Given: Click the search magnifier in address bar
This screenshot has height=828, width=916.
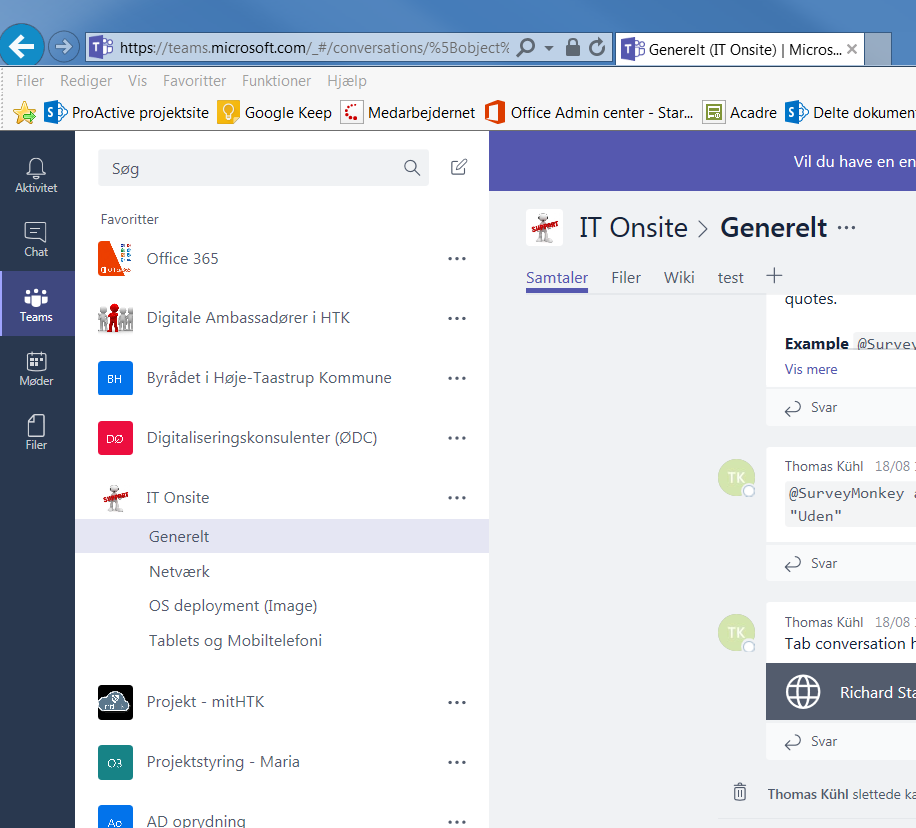Looking at the screenshot, I should pyautogui.click(x=526, y=47).
